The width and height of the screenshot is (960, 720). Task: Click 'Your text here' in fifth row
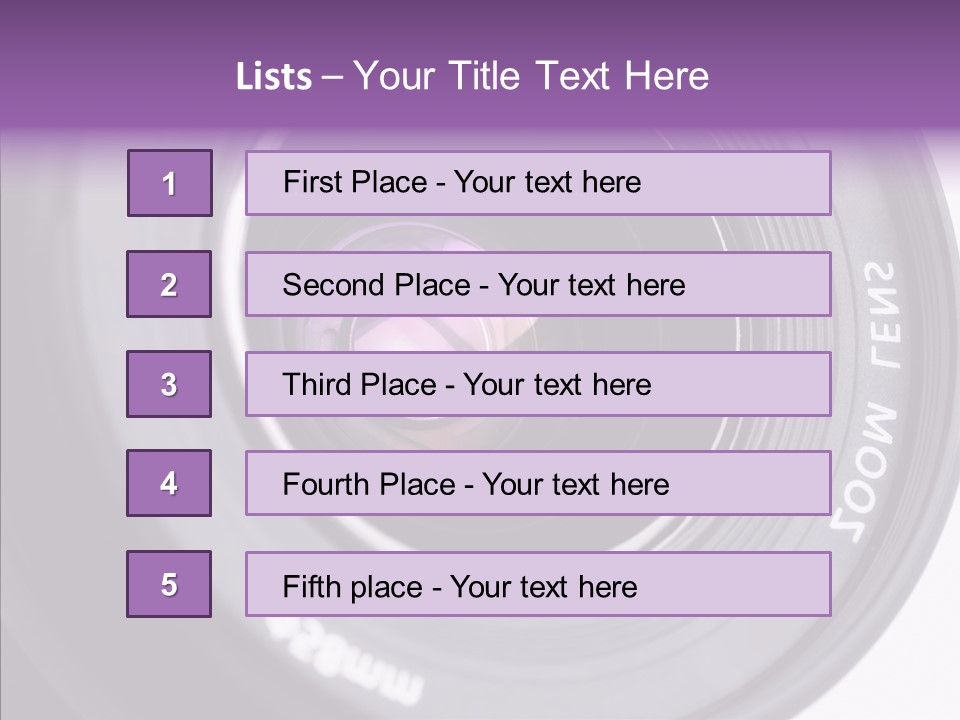543,586
